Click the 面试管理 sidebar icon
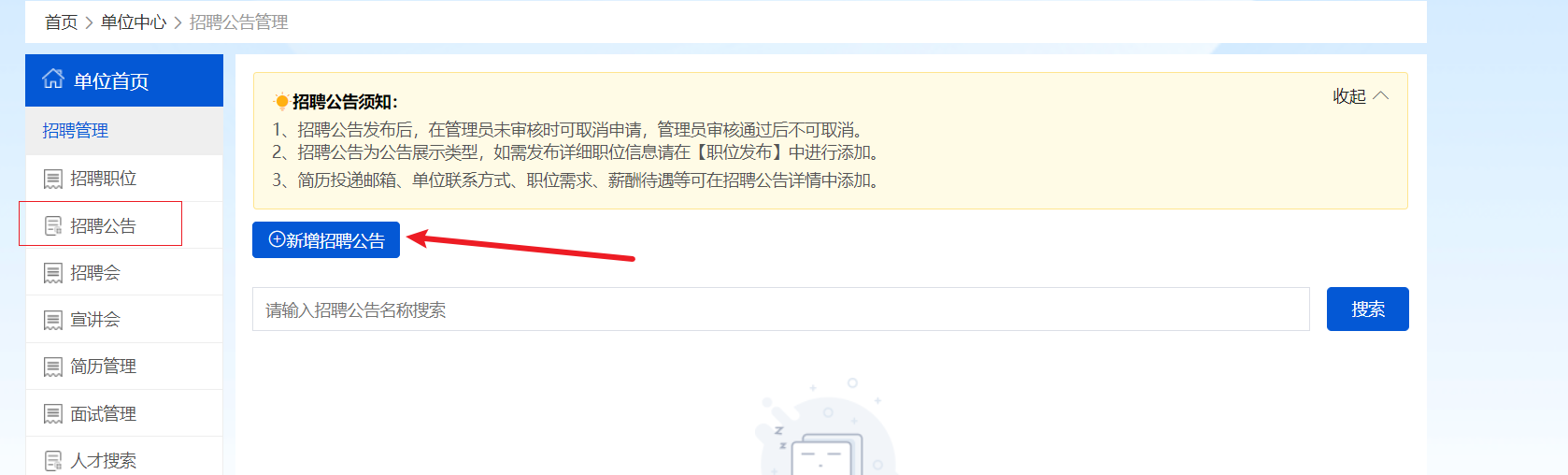 tap(53, 414)
